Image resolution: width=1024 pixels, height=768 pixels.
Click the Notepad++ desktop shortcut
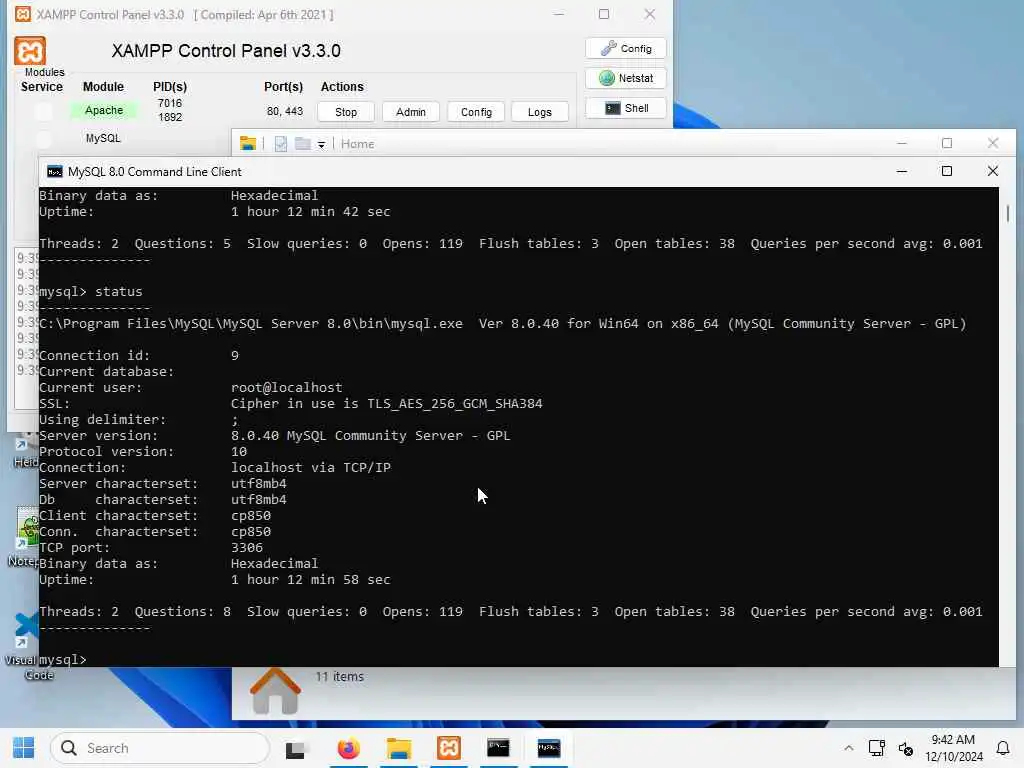24,537
